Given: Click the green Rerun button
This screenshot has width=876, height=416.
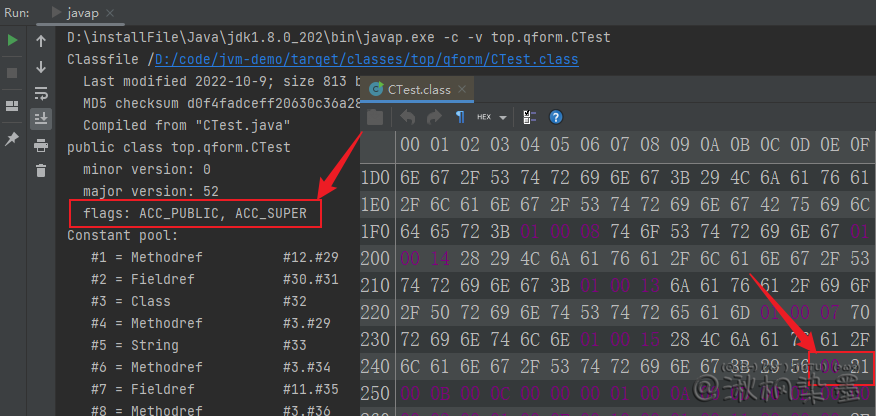Looking at the screenshot, I should click(x=12, y=41).
